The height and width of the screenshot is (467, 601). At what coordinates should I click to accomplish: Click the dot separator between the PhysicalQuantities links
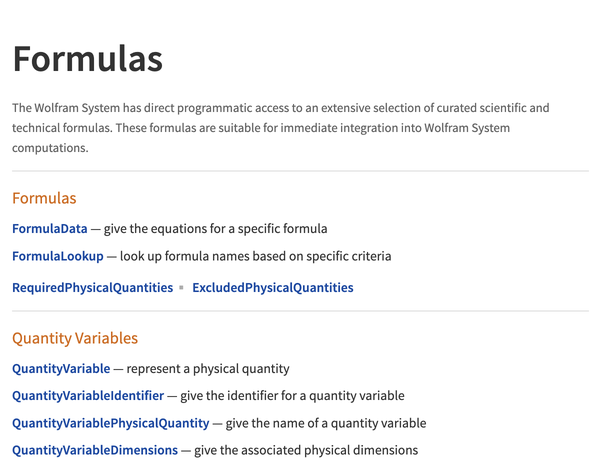[x=182, y=288]
